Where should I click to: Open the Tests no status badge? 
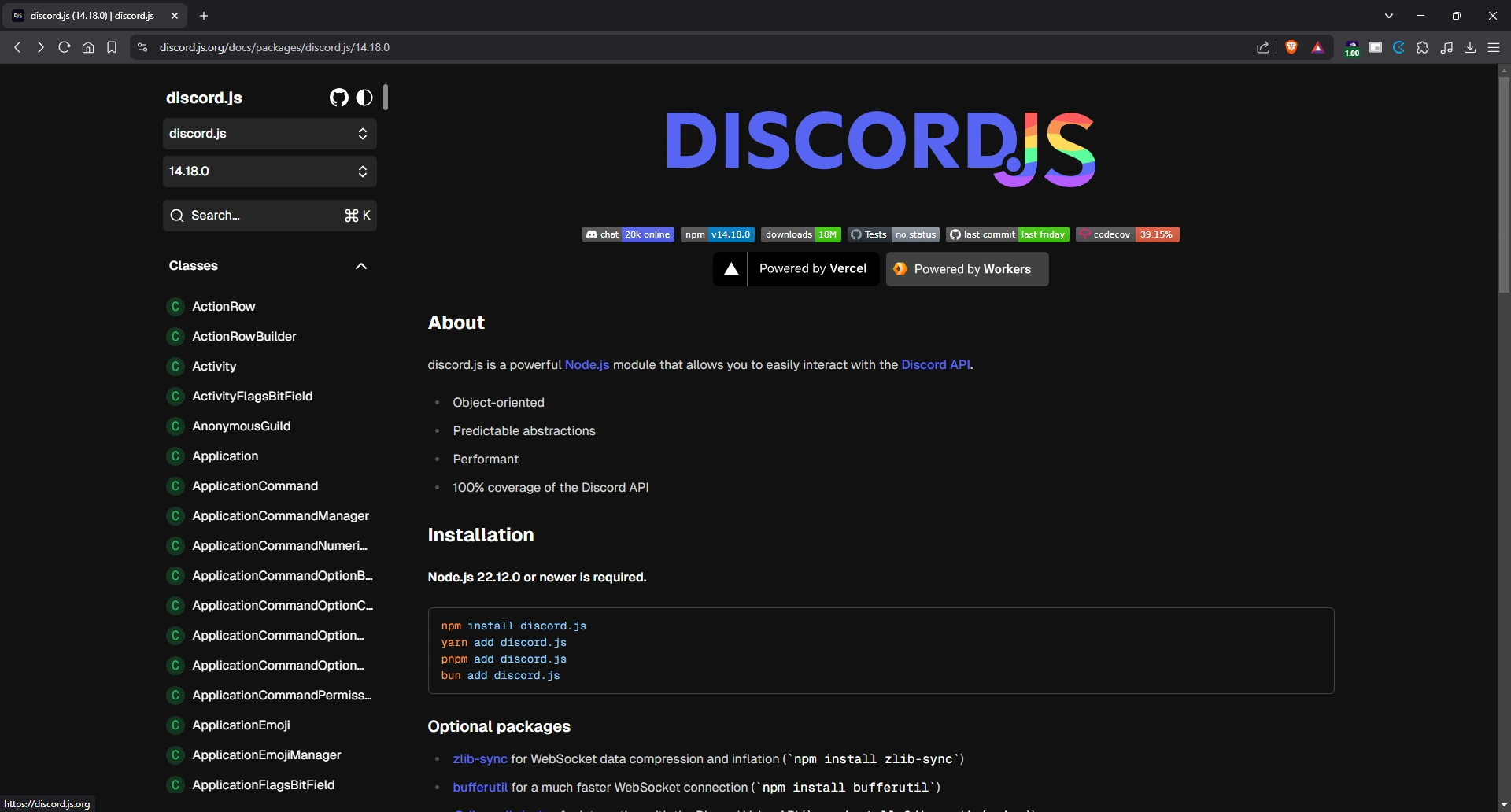pos(893,234)
